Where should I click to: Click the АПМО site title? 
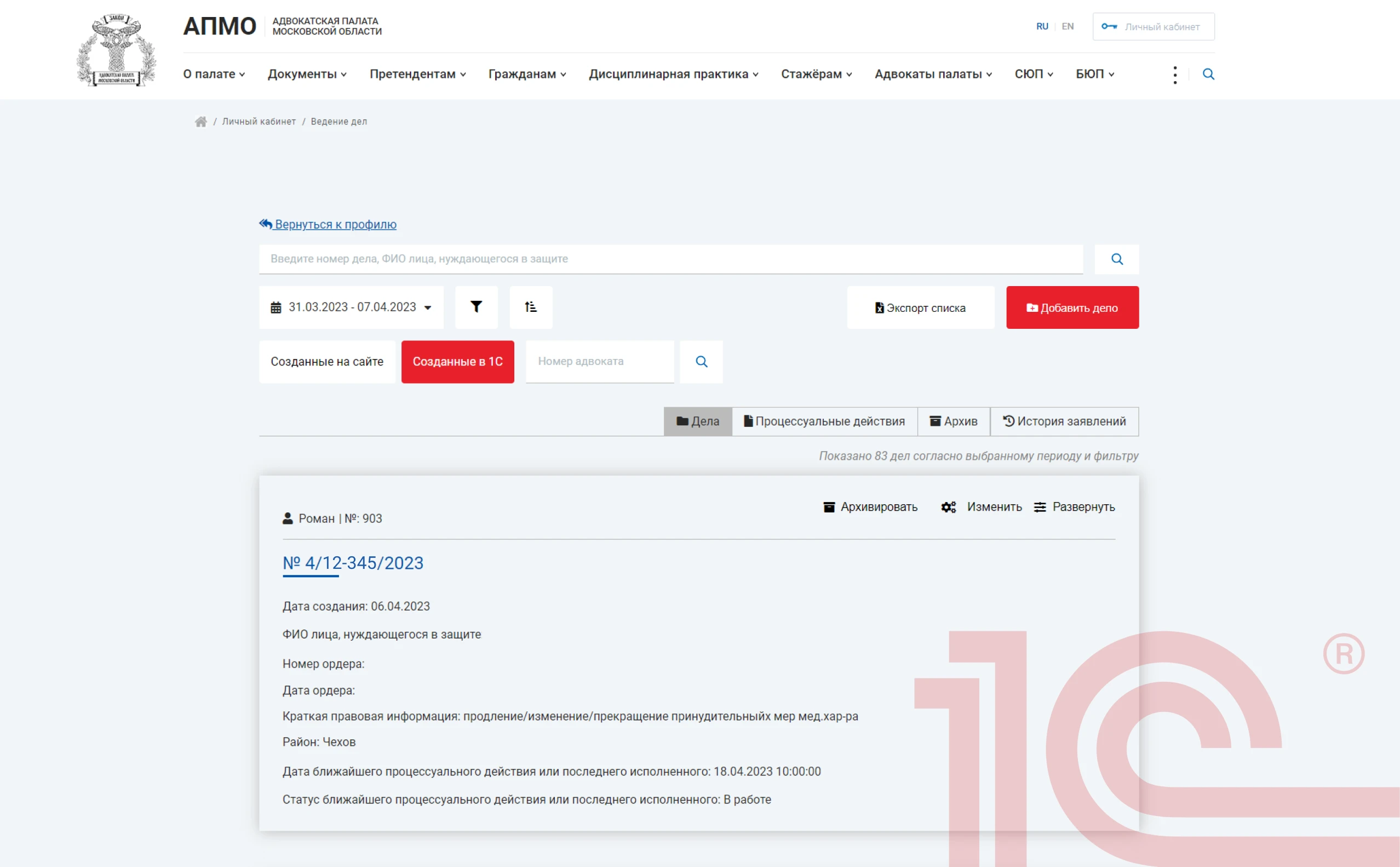(220, 26)
